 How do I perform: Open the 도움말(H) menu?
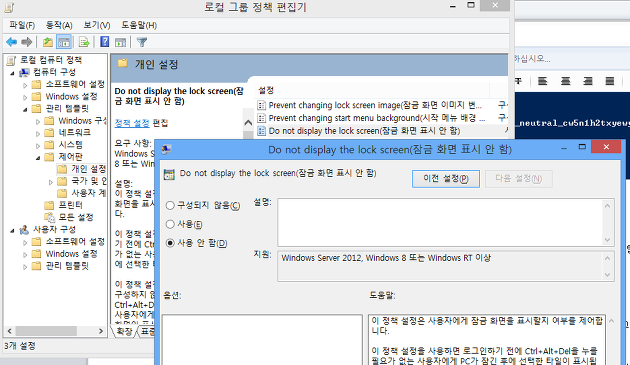pyautogui.click(x=139, y=25)
